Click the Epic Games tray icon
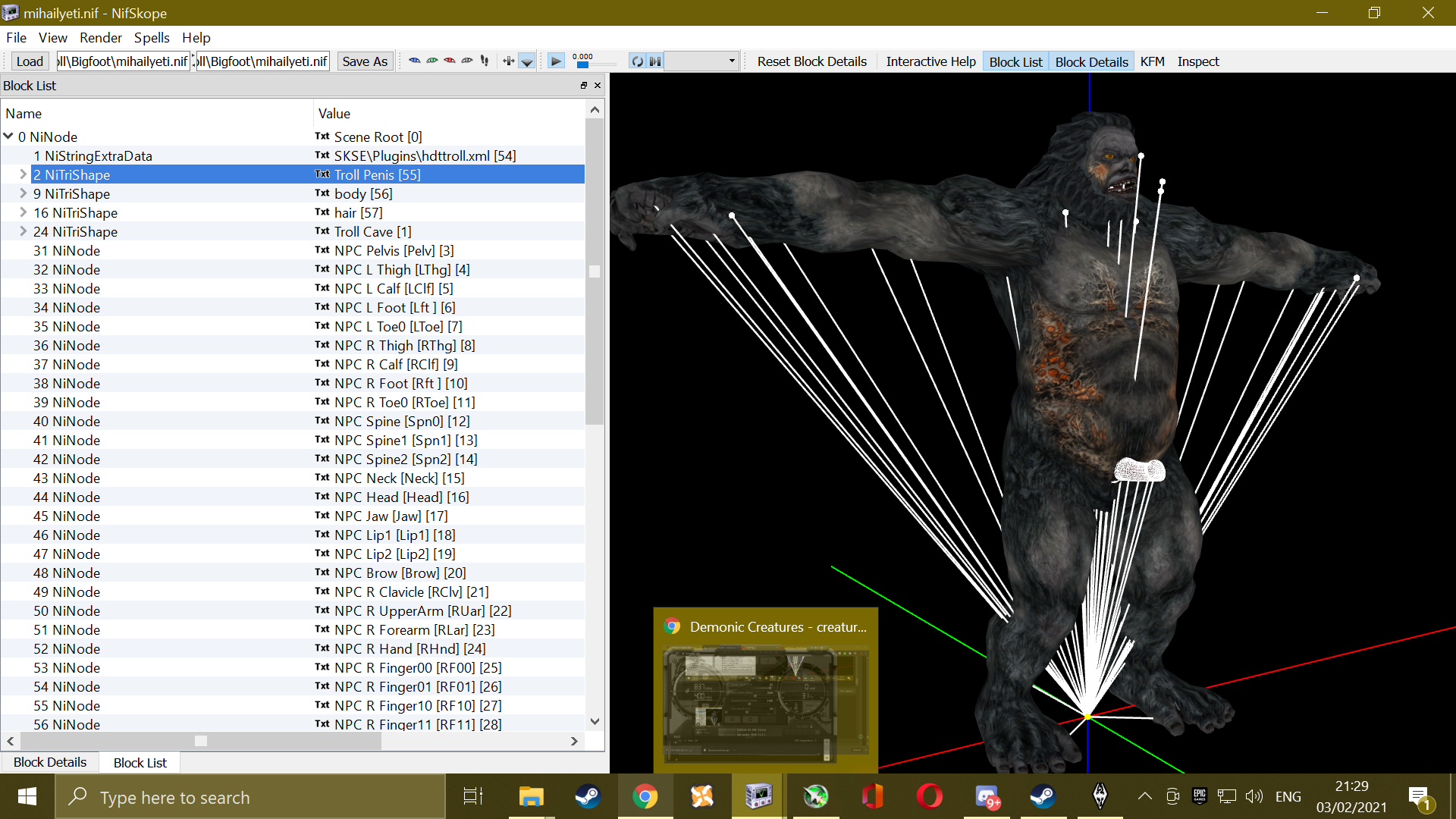This screenshot has width=1456, height=819. 1200,796
